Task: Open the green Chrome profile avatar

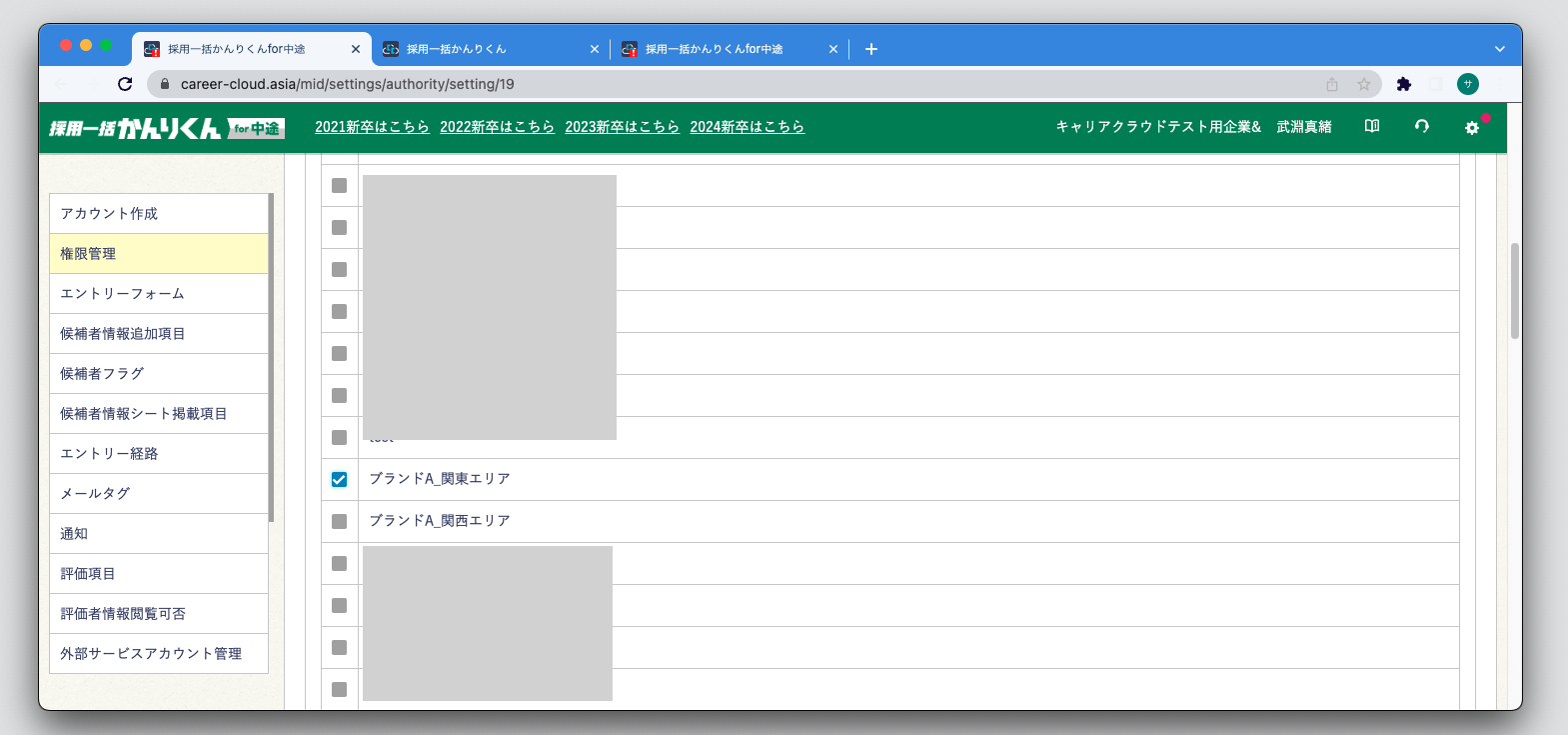Action: [1467, 84]
